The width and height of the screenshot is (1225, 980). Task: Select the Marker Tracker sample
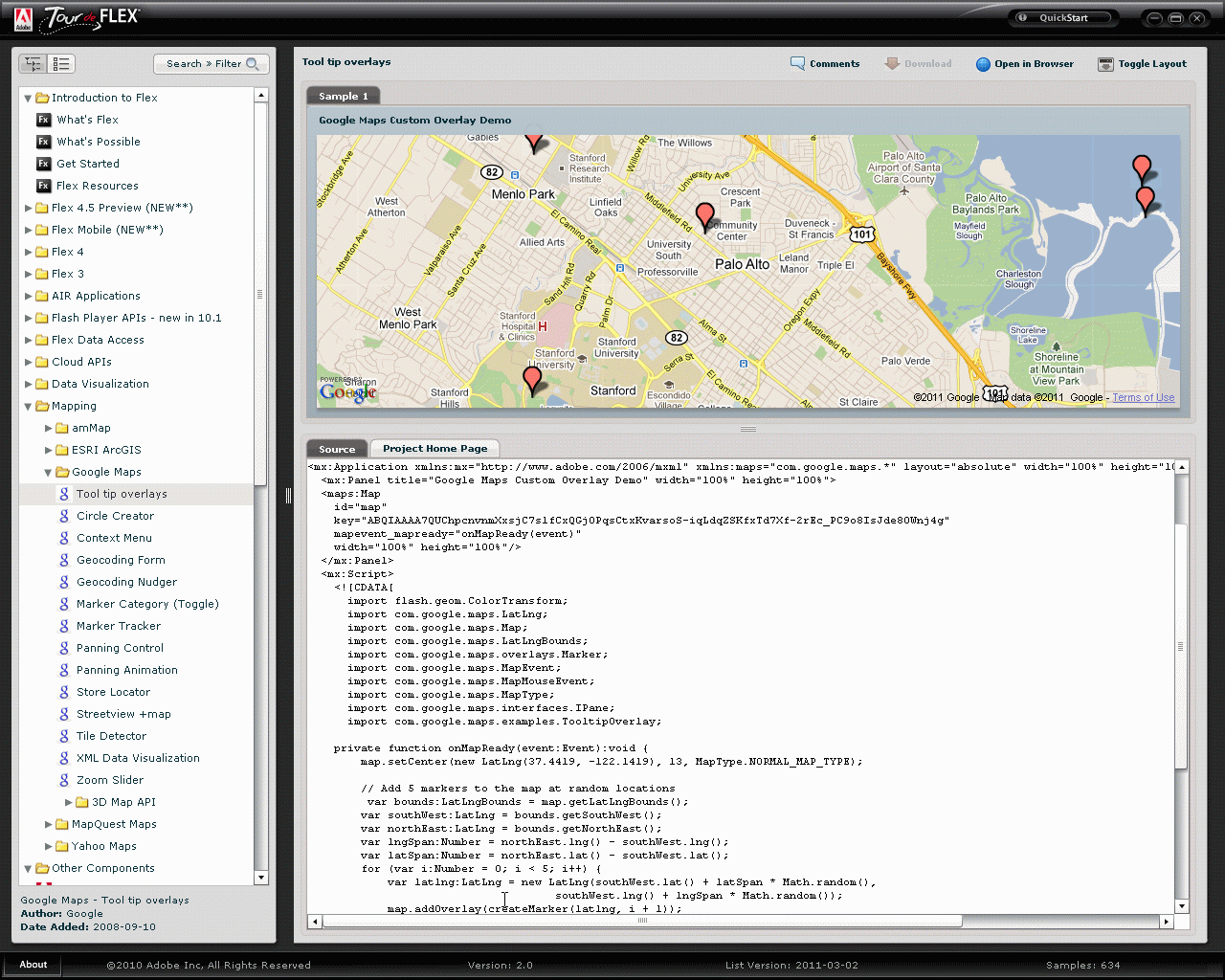click(x=119, y=626)
